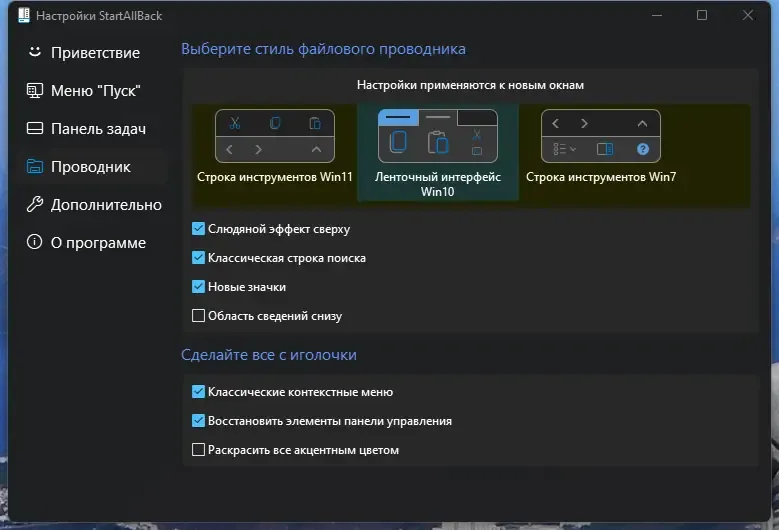
Task: Disable Классические контекстные меню
Action: [198, 391]
